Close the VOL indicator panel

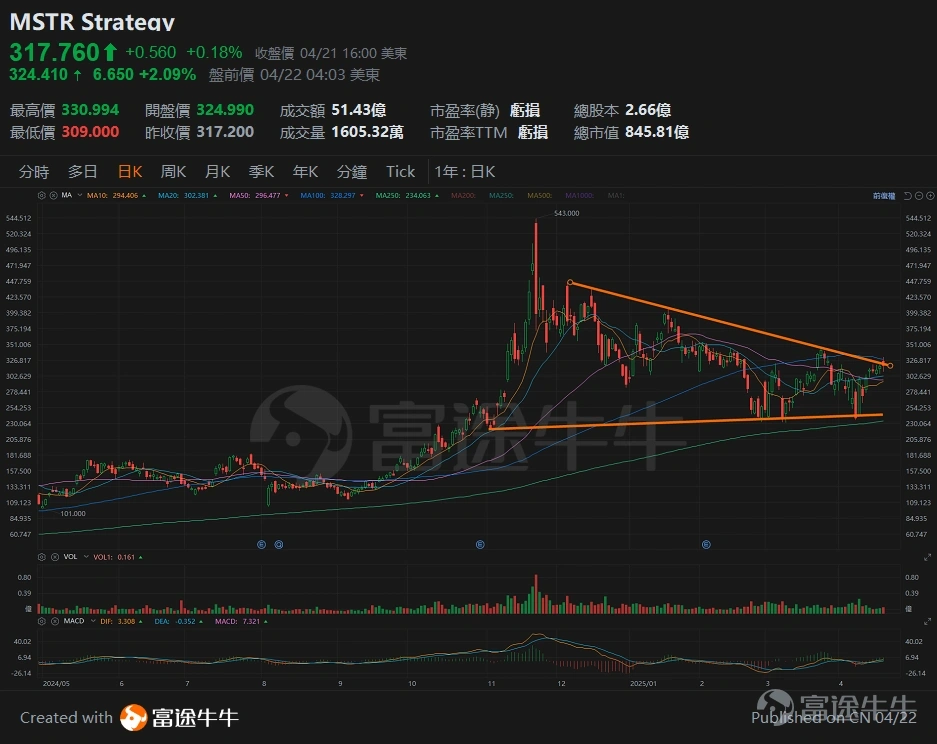(x=55, y=557)
